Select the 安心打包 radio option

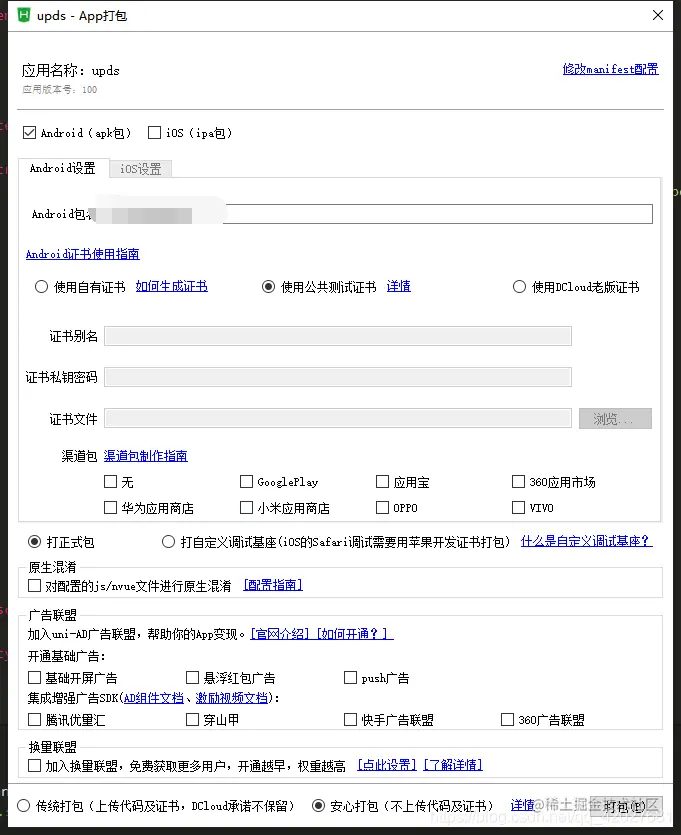click(x=318, y=806)
